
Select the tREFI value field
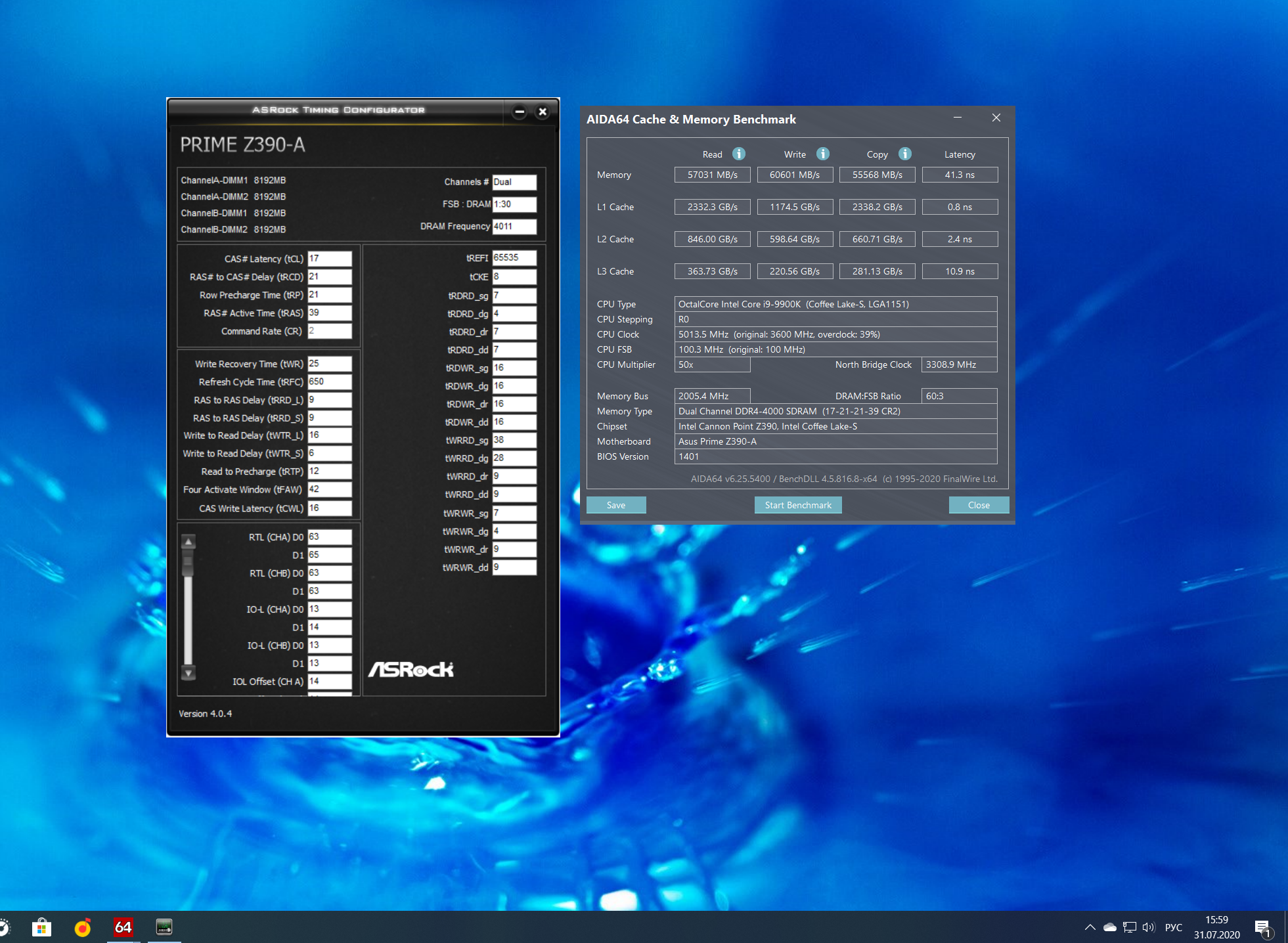514,257
